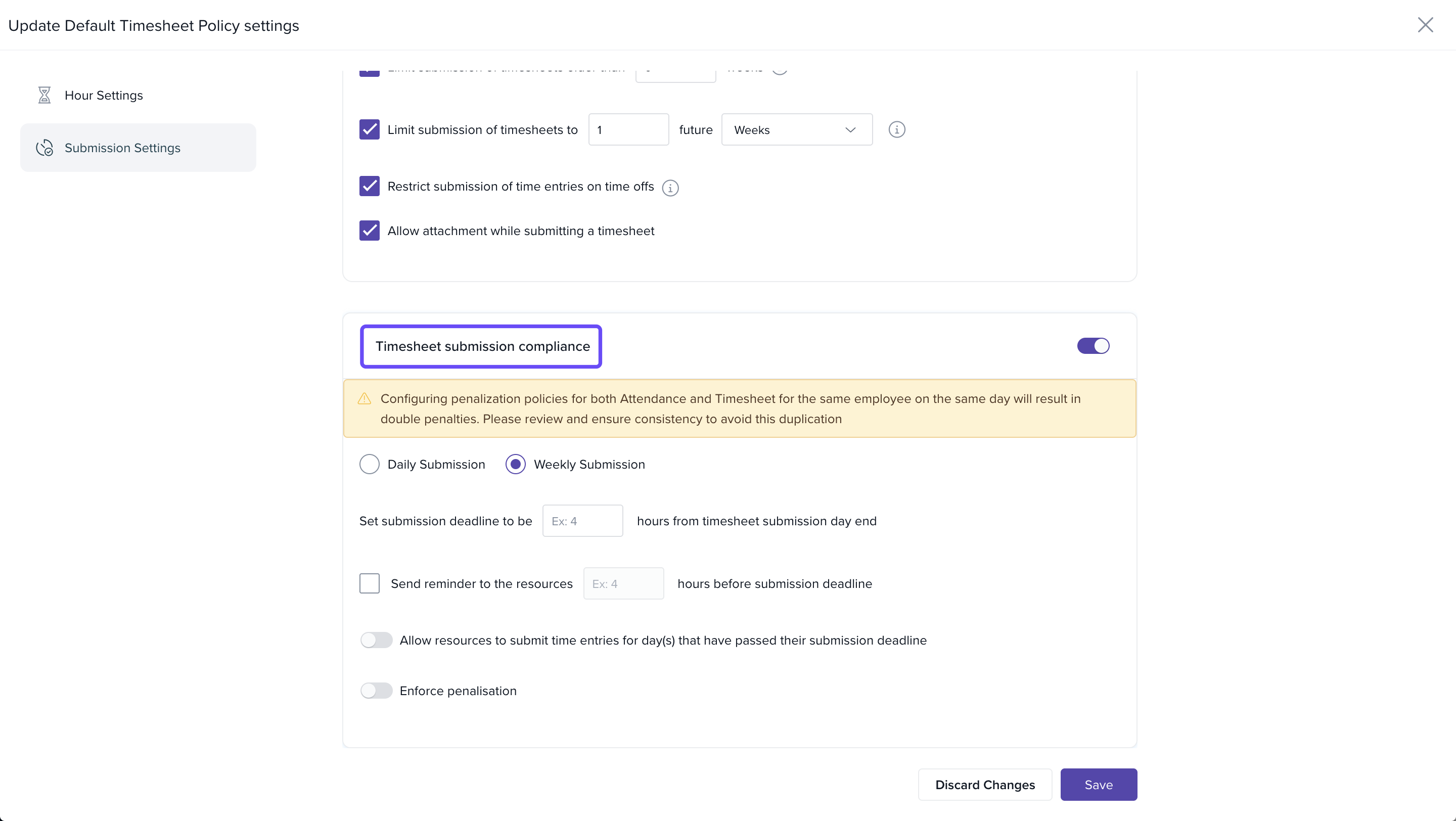
Task: Open Hour Settings tab
Action: coord(104,95)
